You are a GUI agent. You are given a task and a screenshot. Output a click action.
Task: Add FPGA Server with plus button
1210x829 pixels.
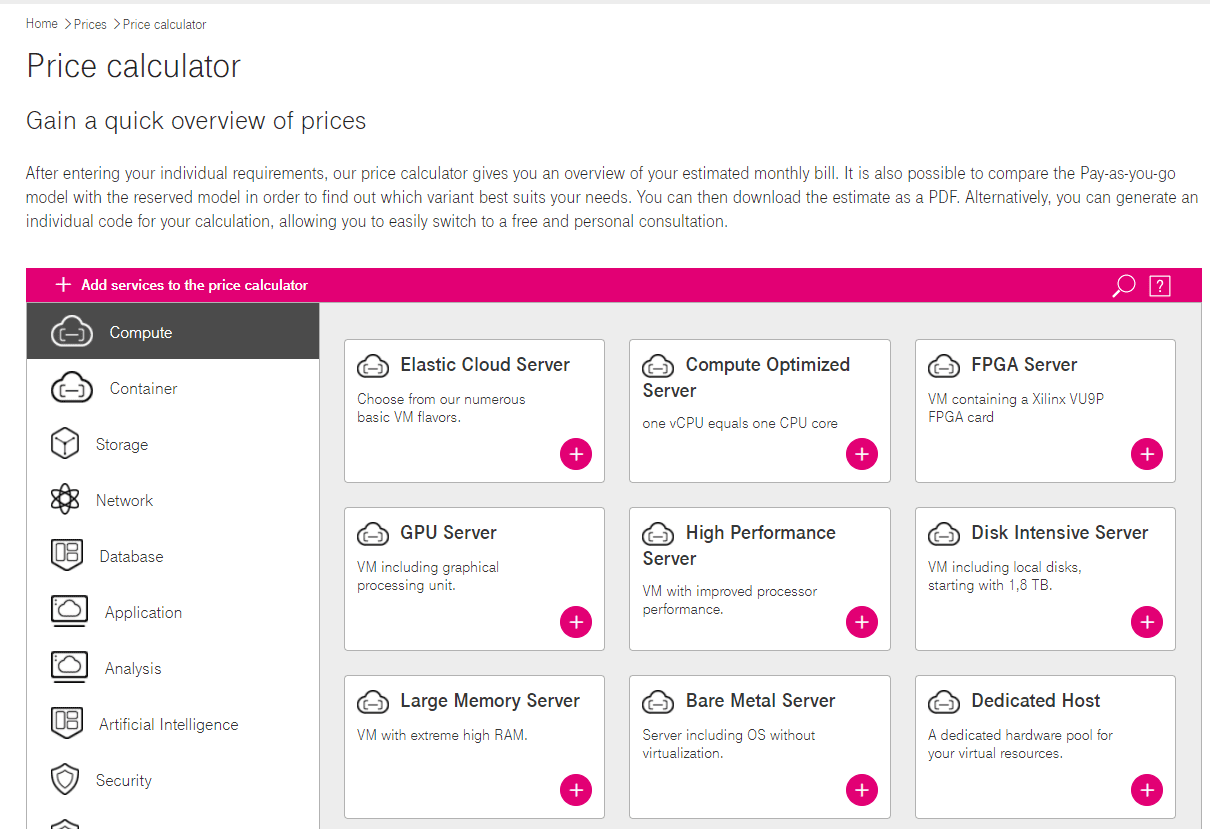click(1147, 454)
